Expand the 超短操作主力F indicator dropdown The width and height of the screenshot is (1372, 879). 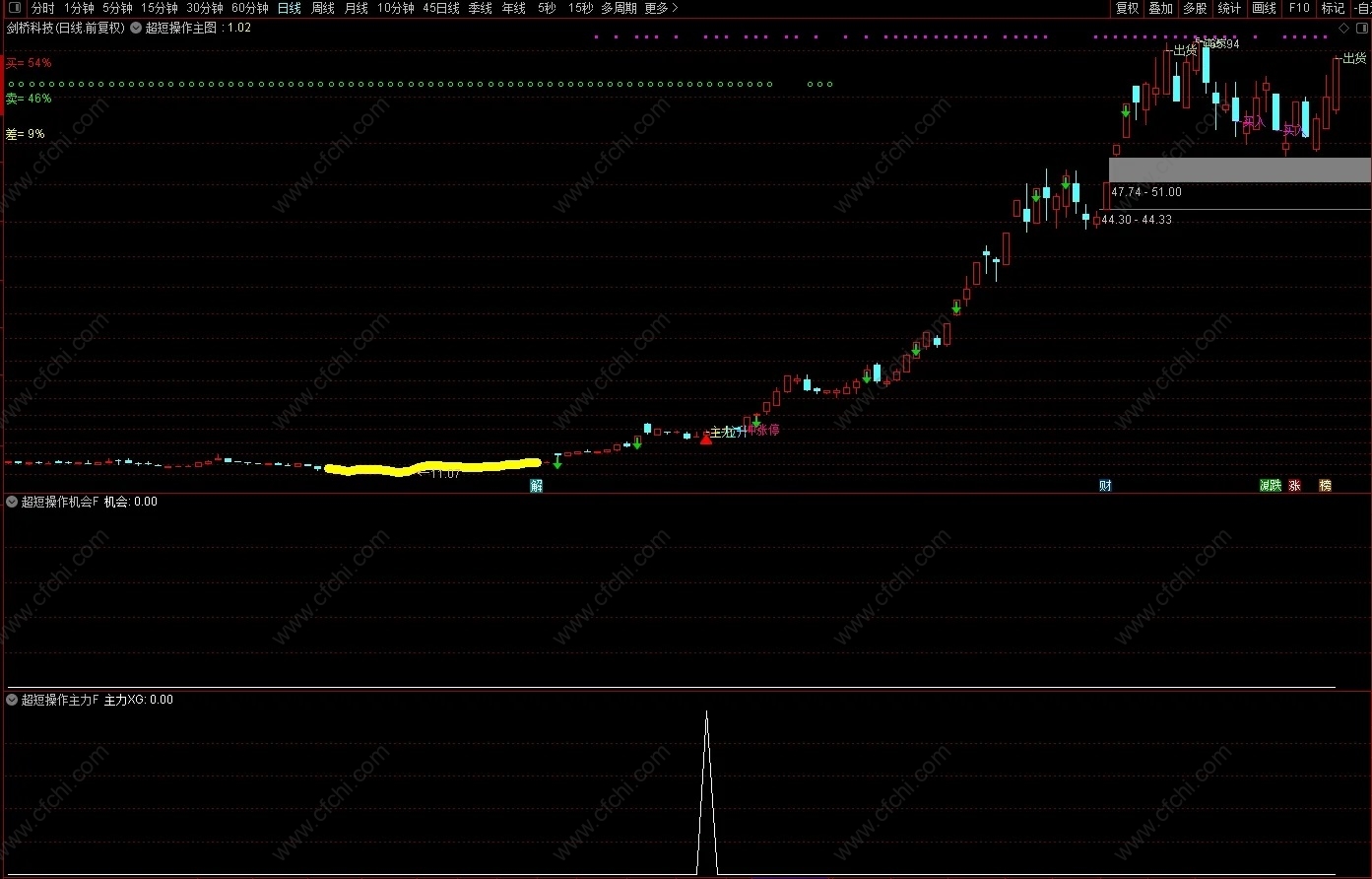tap(12, 700)
